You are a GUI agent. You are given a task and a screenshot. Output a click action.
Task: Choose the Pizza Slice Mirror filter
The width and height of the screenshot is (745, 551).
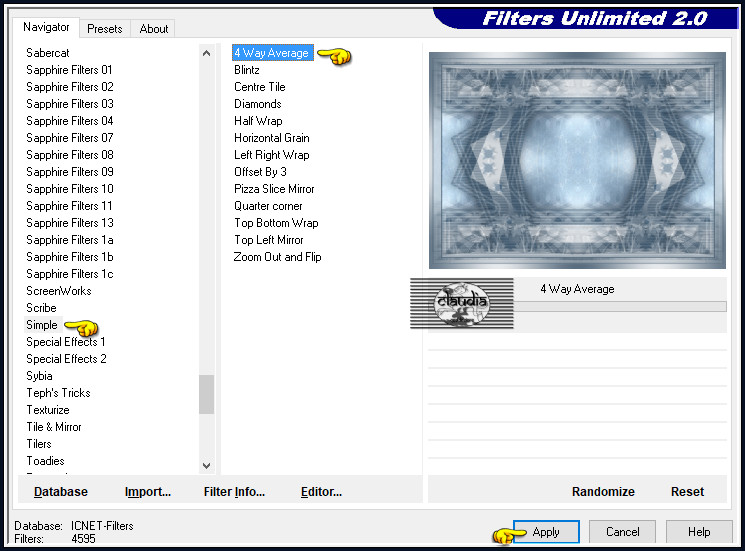pyautogui.click(x=274, y=189)
